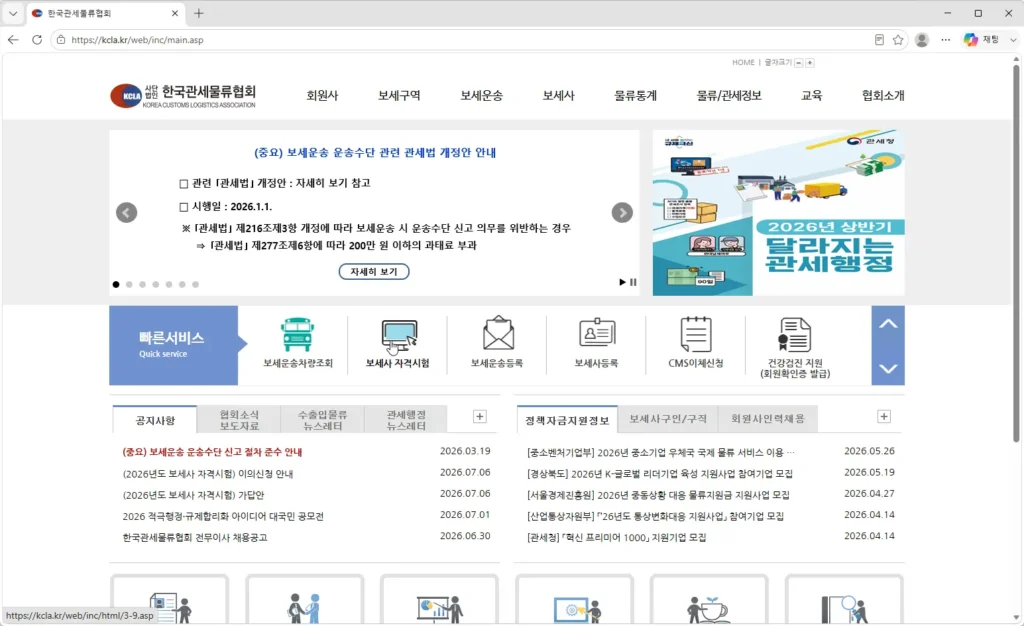Open the dropdown arrow beside the 채팅 button
This screenshot has width=1024, height=626.
click(1013, 40)
